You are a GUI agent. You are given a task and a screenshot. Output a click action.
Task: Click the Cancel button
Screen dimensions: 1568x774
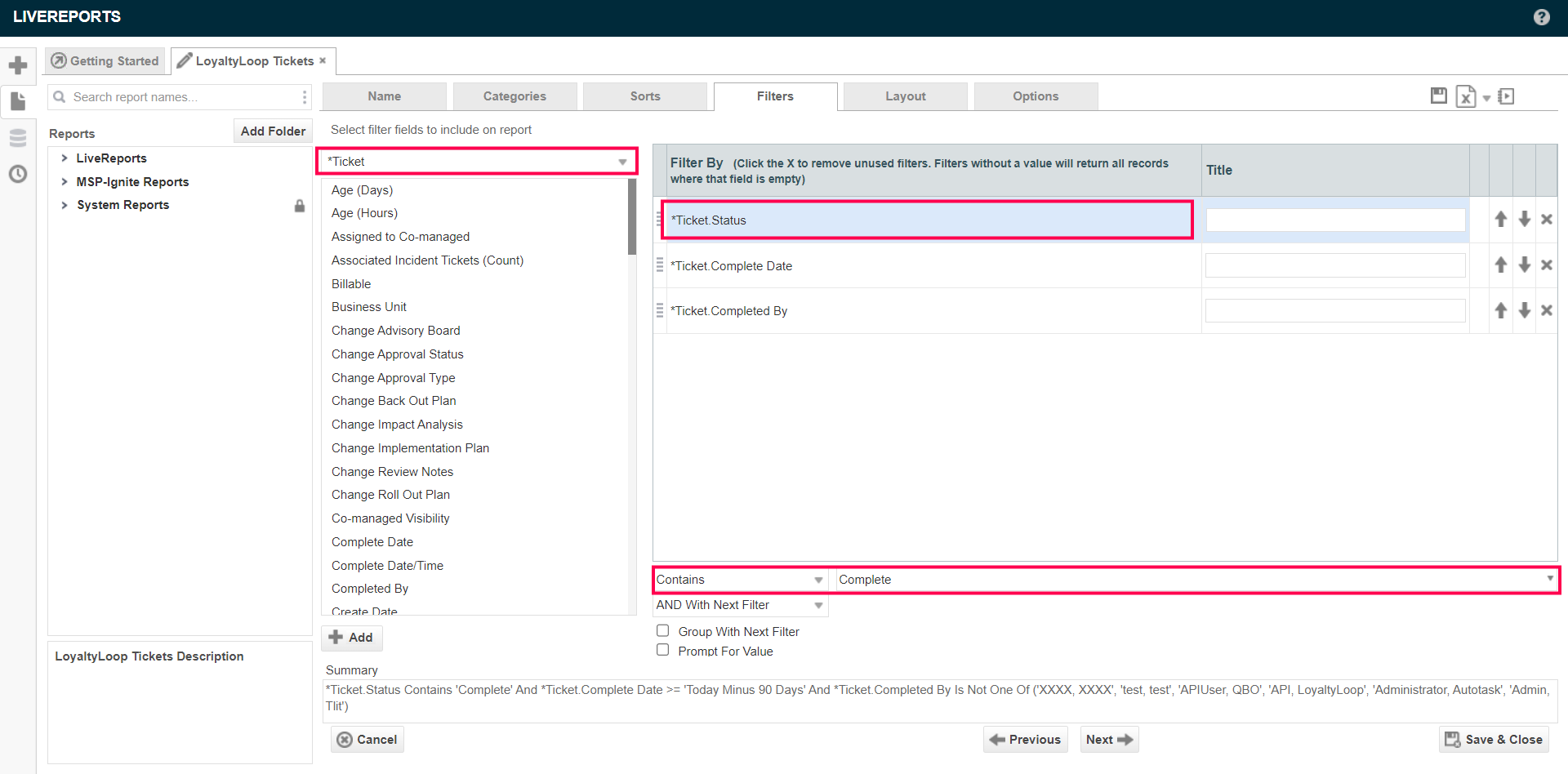tap(367, 740)
